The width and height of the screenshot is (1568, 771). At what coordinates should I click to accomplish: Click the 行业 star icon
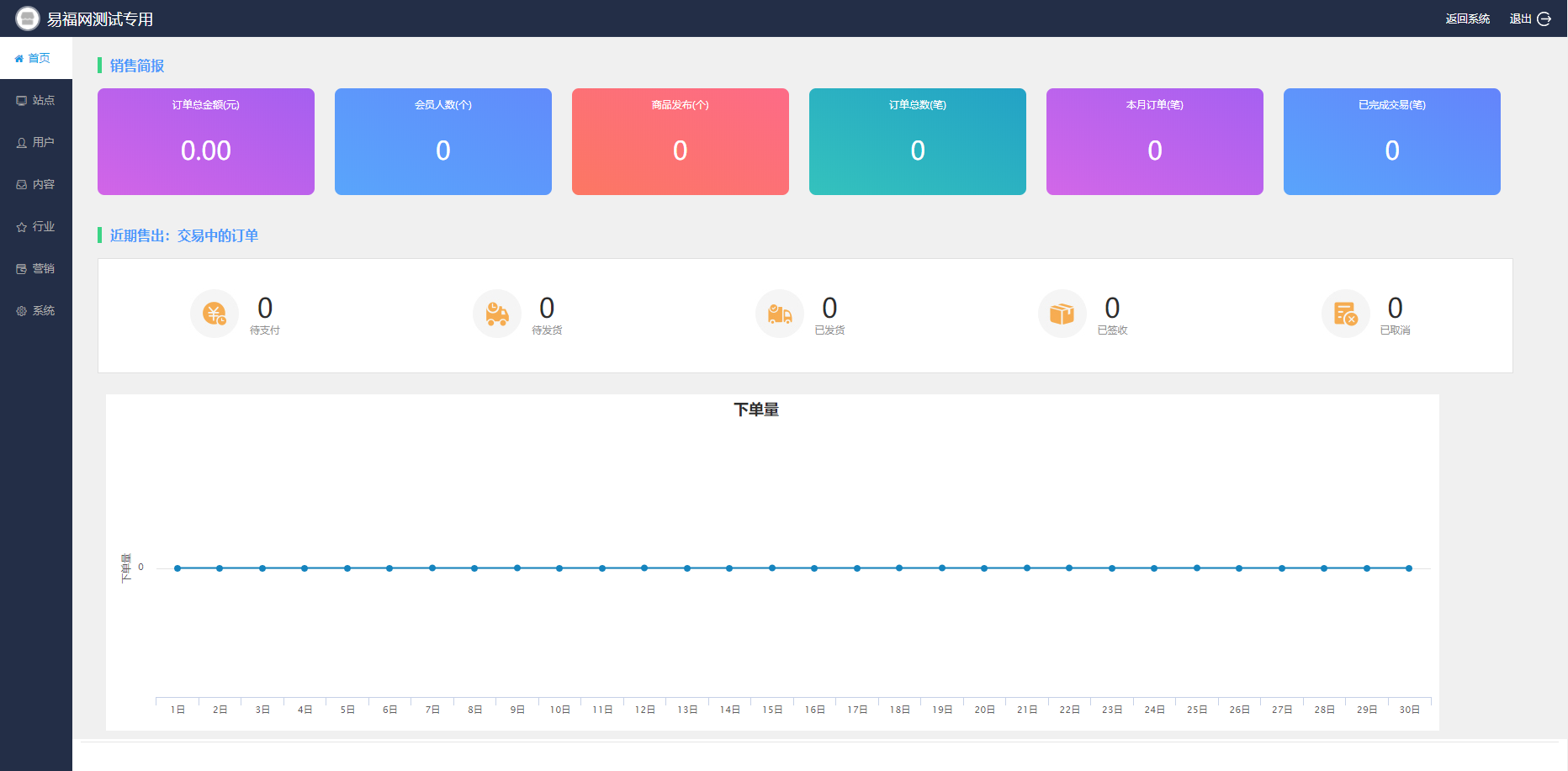(22, 227)
